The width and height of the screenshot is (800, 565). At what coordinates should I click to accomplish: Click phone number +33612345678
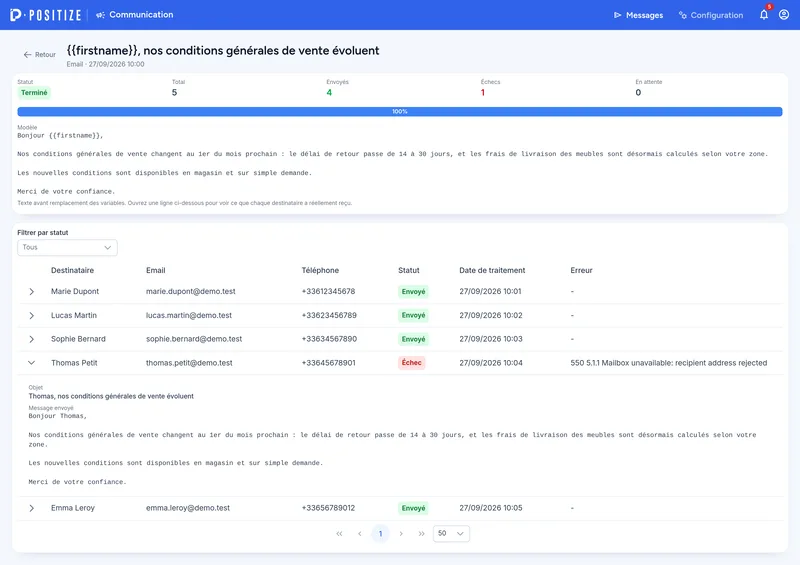click(x=328, y=291)
